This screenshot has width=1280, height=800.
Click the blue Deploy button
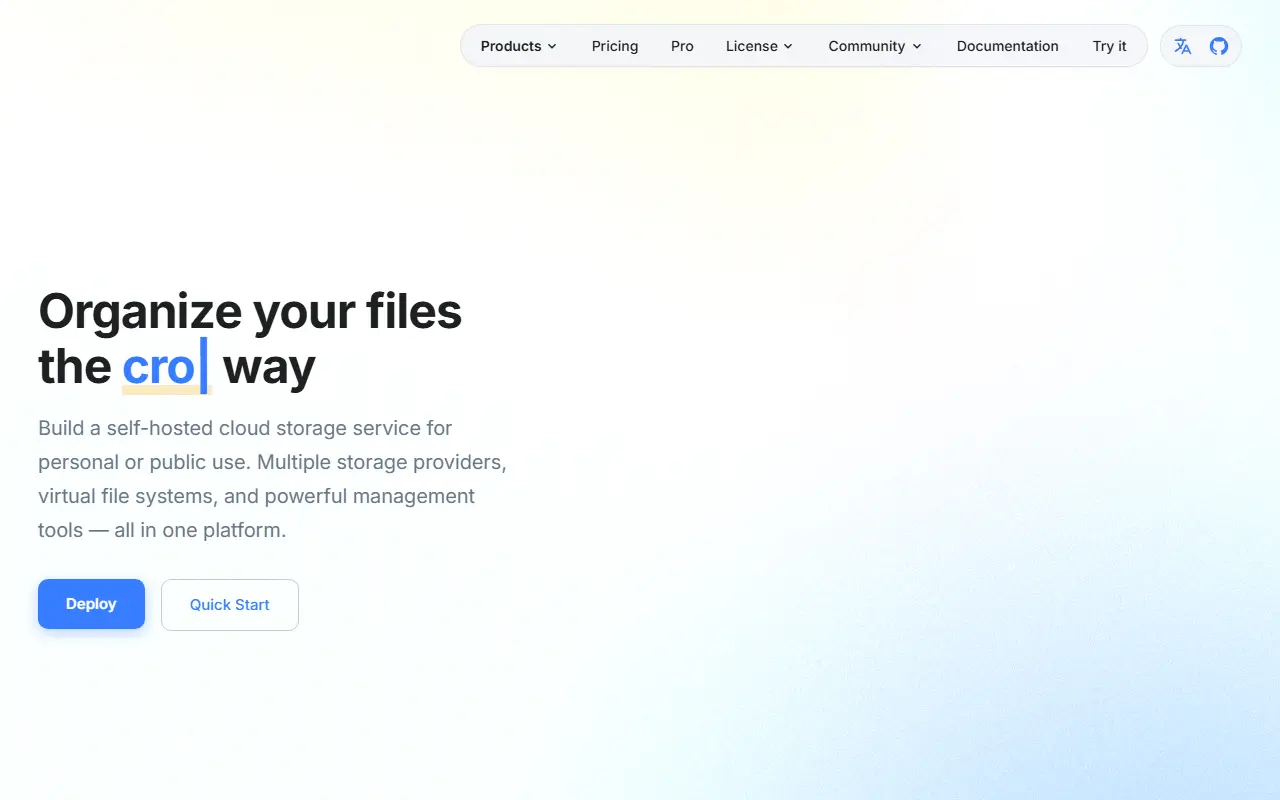[91, 604]
